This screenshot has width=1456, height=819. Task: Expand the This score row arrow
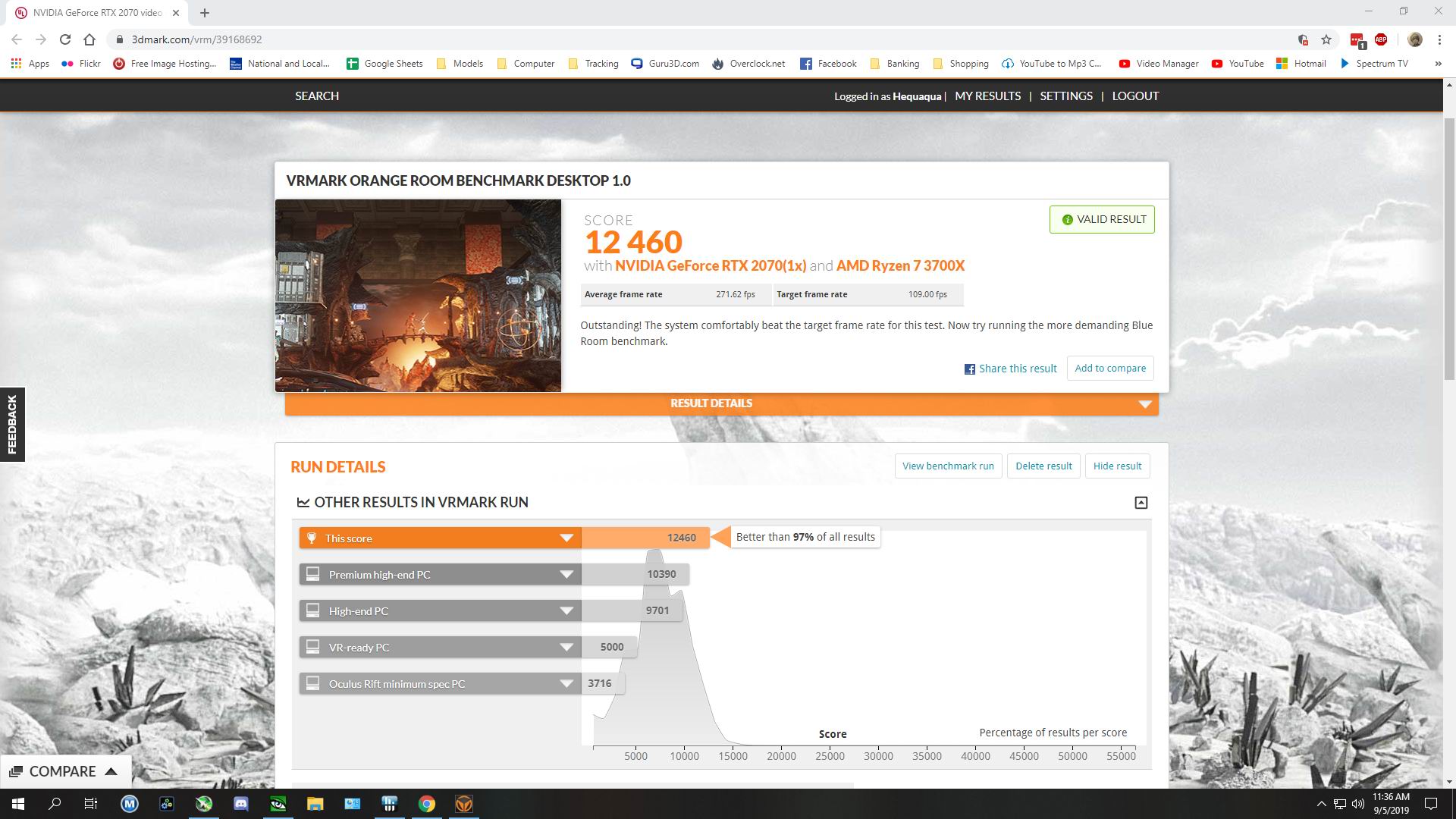coord(566,538)
